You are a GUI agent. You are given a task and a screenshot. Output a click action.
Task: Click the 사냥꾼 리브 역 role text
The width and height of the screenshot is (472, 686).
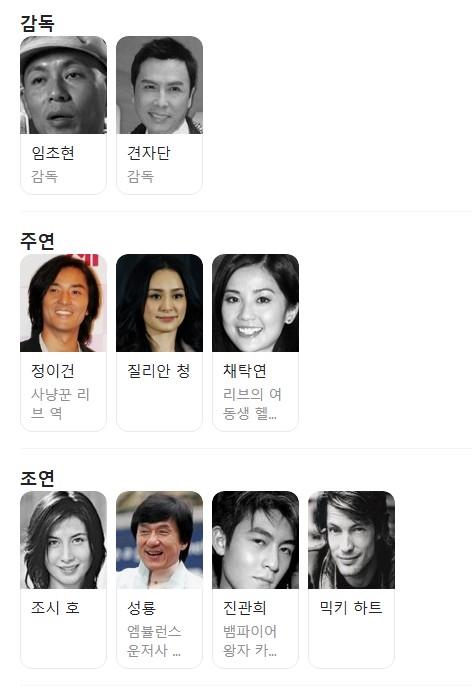point(60,403)
